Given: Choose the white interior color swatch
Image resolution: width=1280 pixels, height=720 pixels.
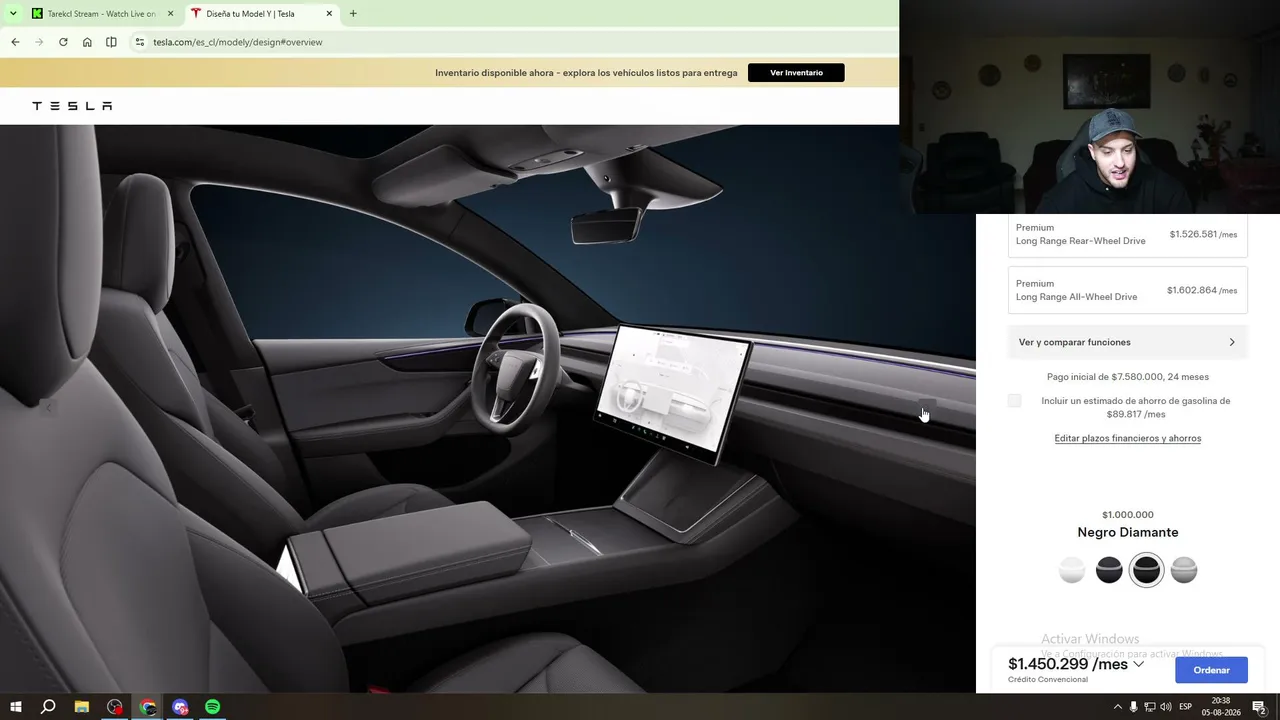Looking at the screenshot, I should tap(1072, 570).
